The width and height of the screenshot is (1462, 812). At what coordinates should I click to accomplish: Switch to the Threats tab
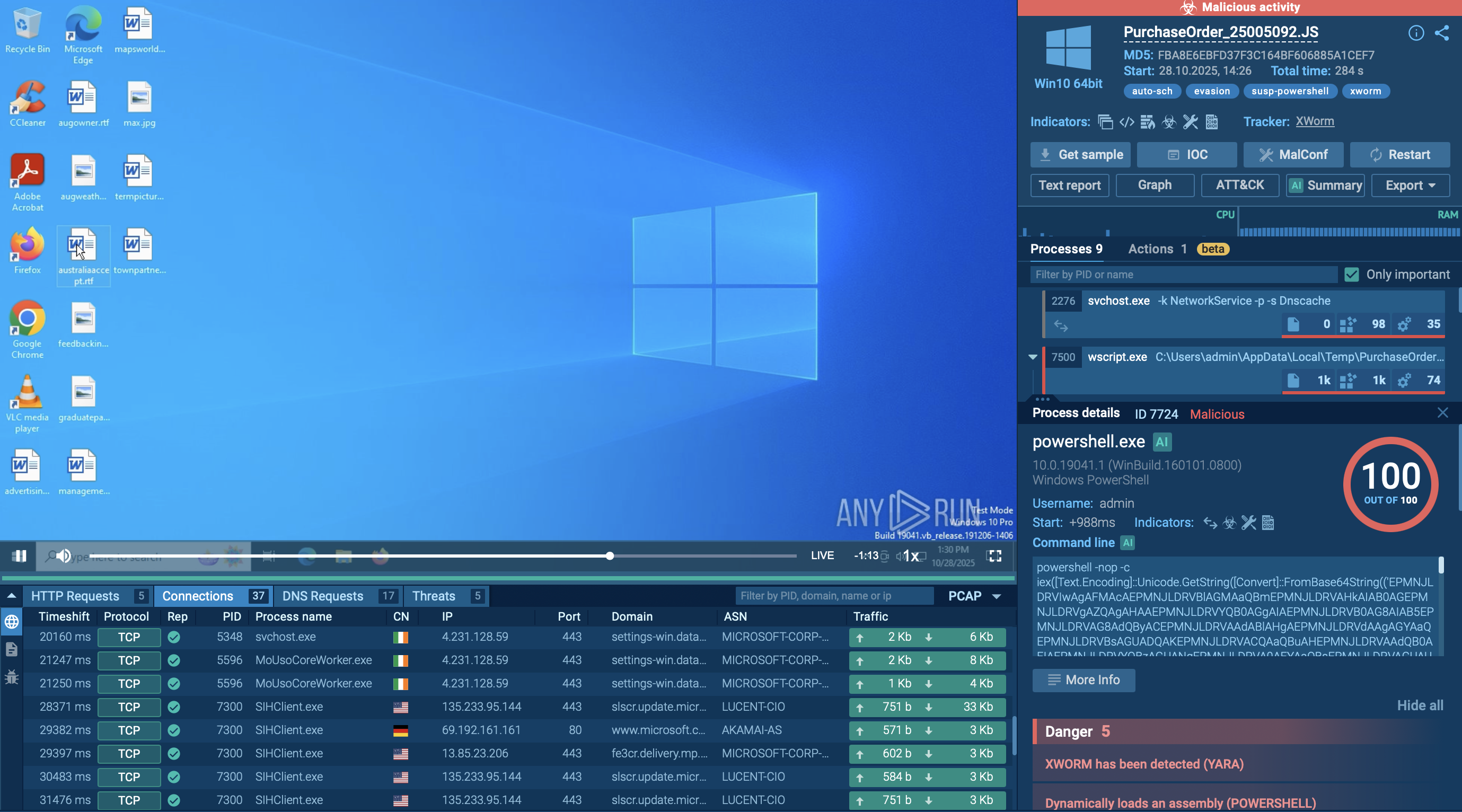click(x=434, y=596)
